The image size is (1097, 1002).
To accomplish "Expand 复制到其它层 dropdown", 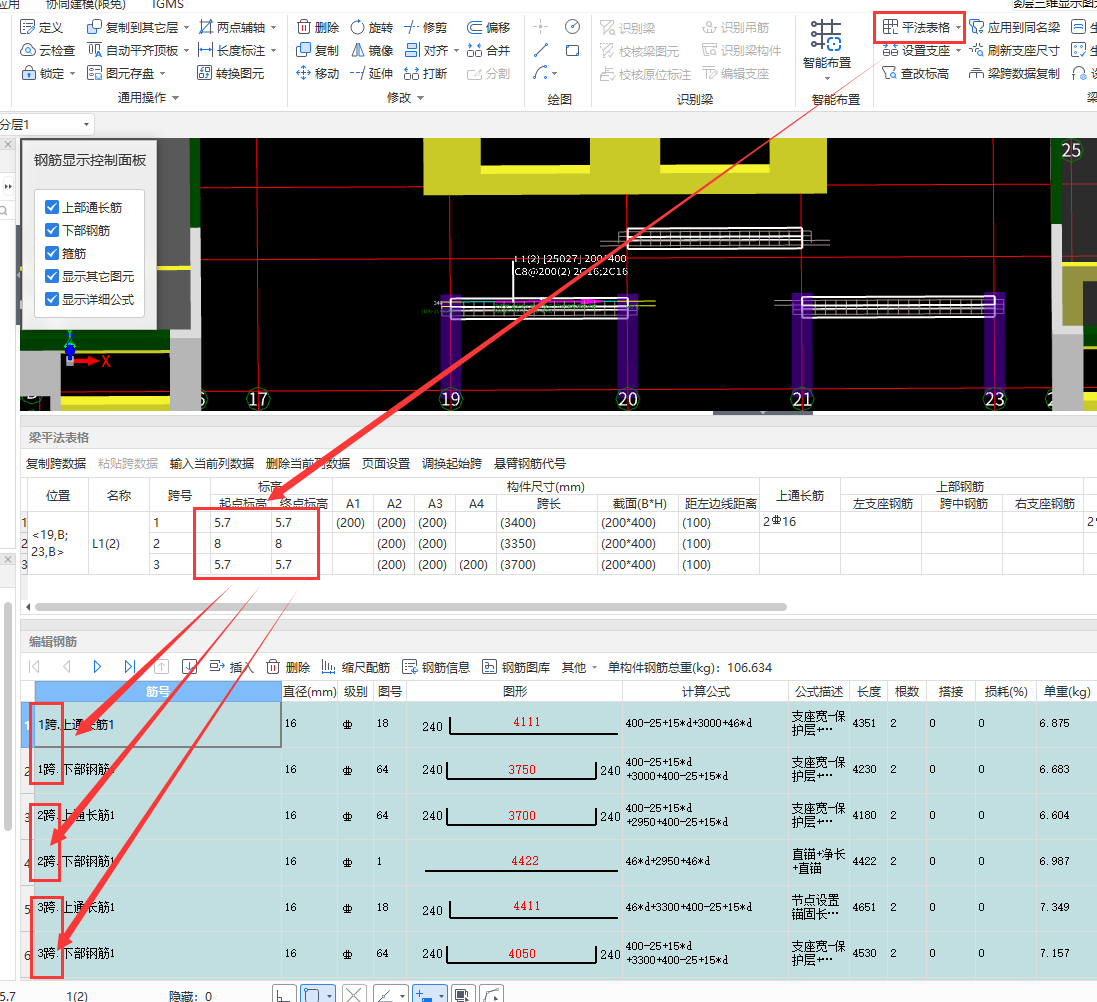I will click(x=186, y=28).
